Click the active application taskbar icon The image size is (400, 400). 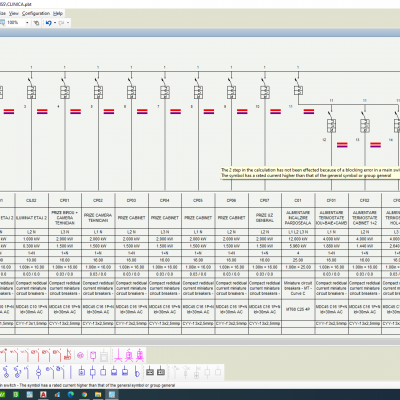coord(112,395)
